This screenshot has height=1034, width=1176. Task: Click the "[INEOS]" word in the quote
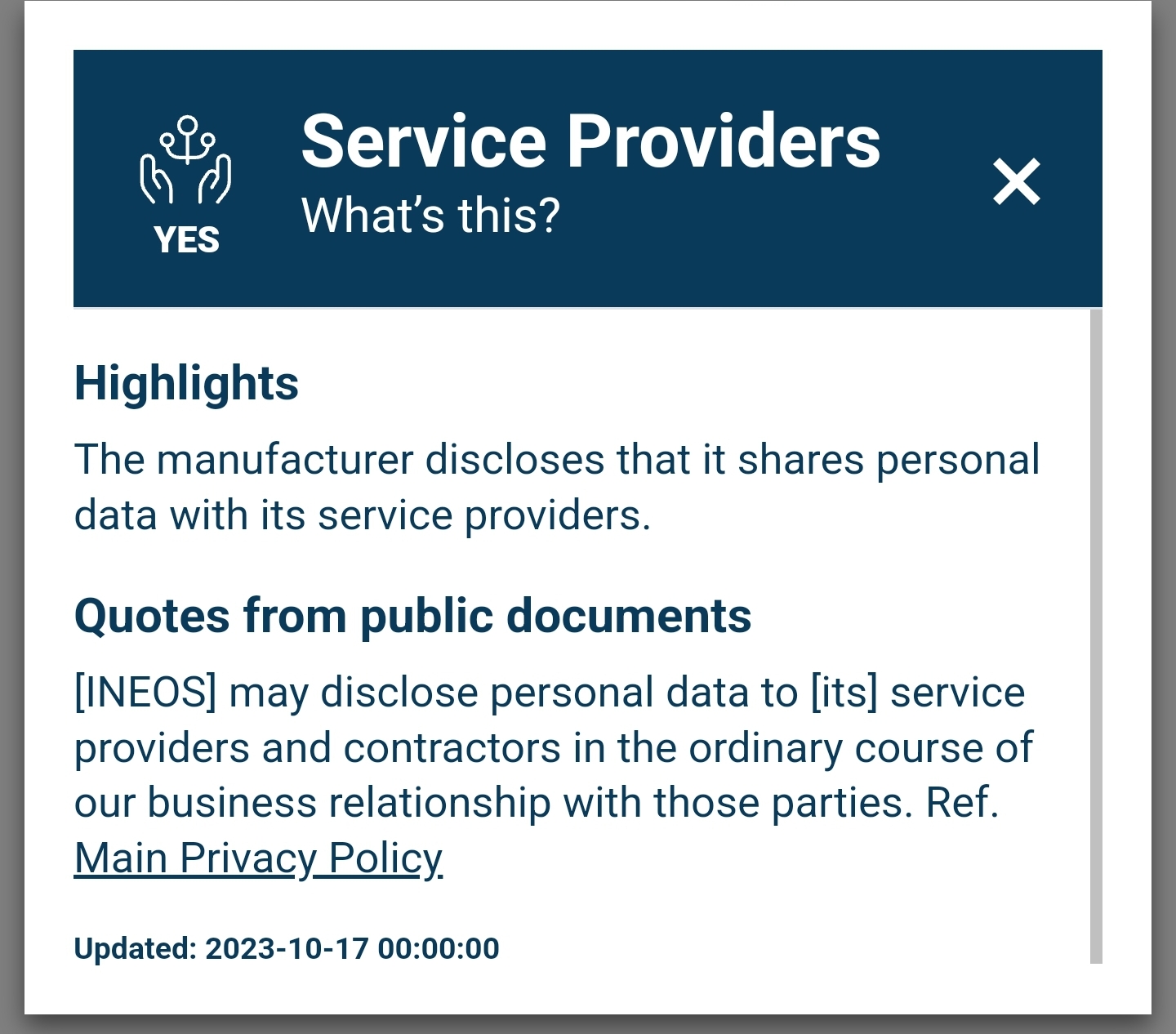[145, 693]
